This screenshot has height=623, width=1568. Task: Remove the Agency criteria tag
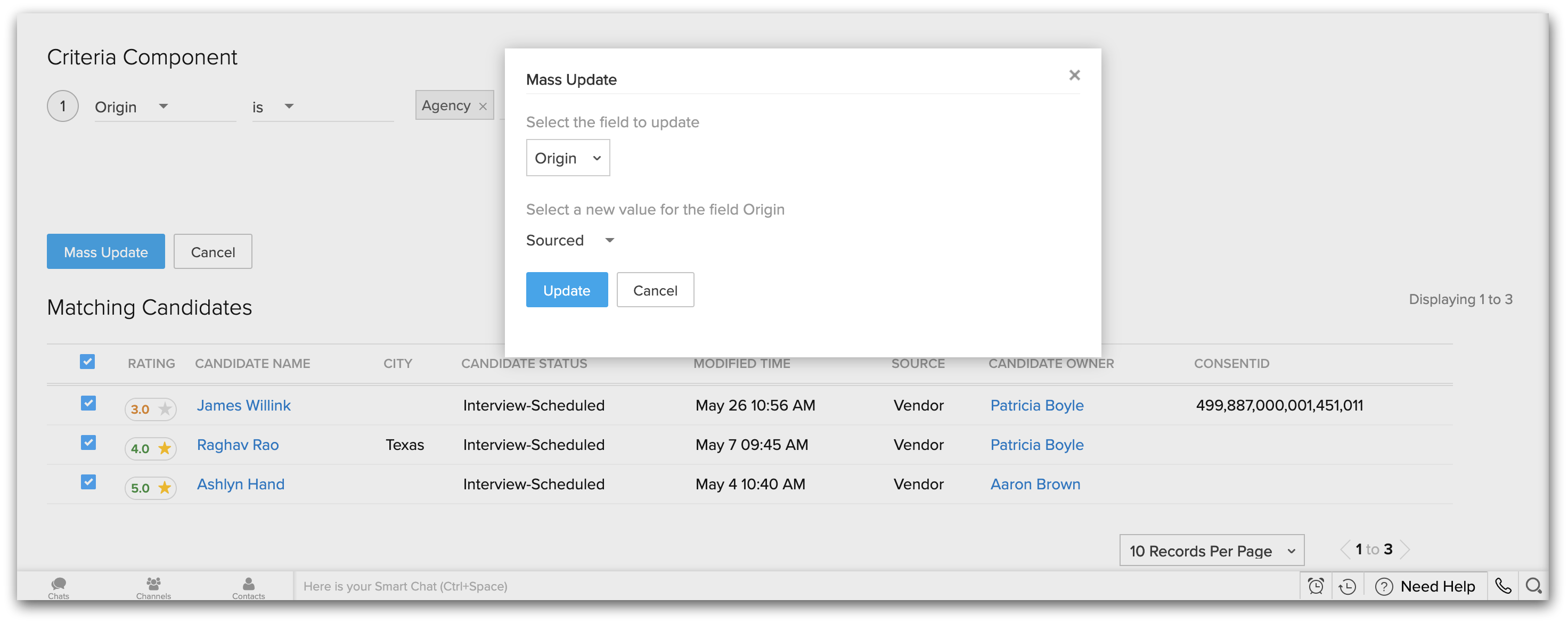point(483,106)
